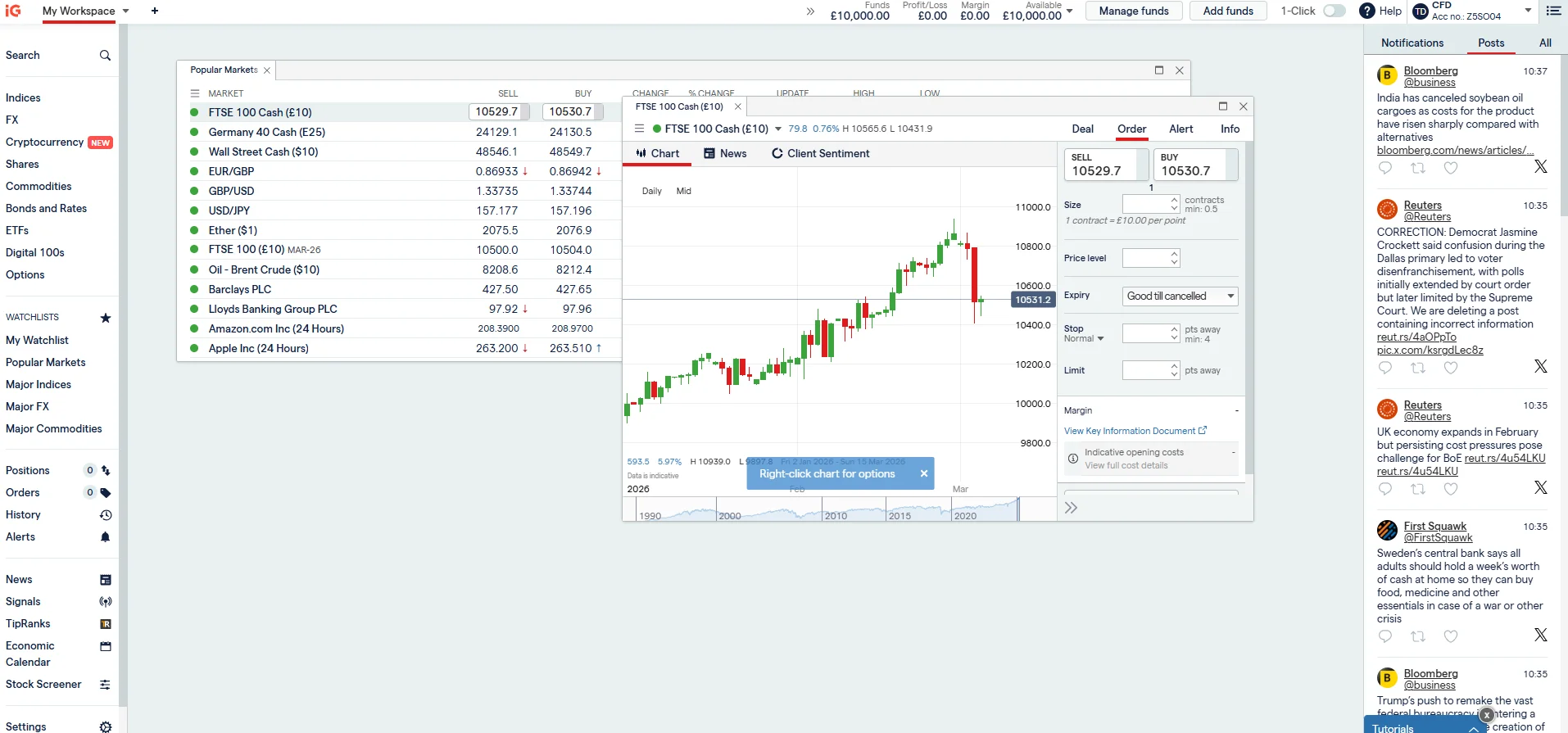Image resolution: width=1568 pixels, height=733 pixels.
Task: Click the Orders tag icon
Action: (106, 493)
